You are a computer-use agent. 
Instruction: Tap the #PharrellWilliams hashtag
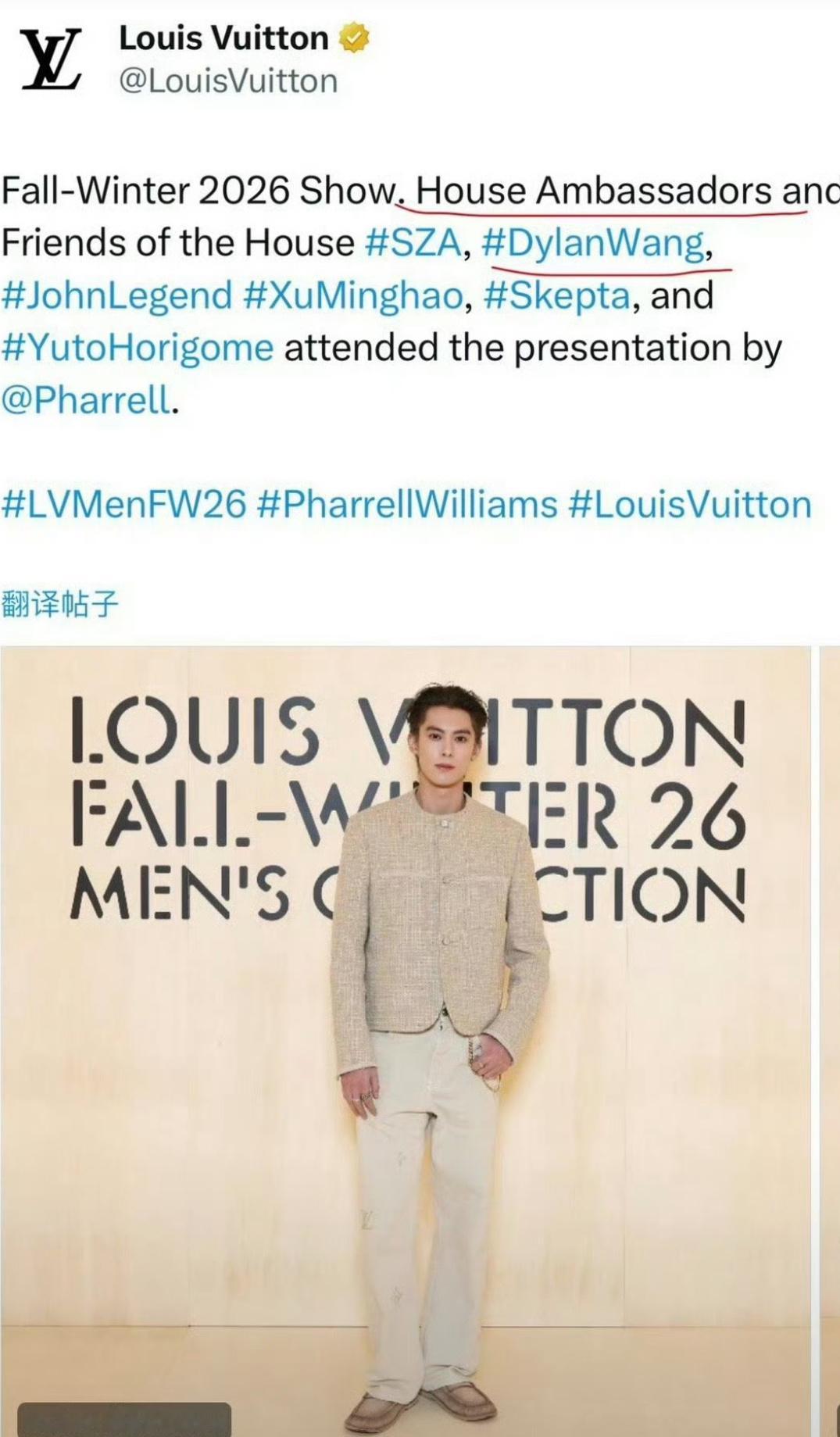pyautogui.click(x=406, y=505)
